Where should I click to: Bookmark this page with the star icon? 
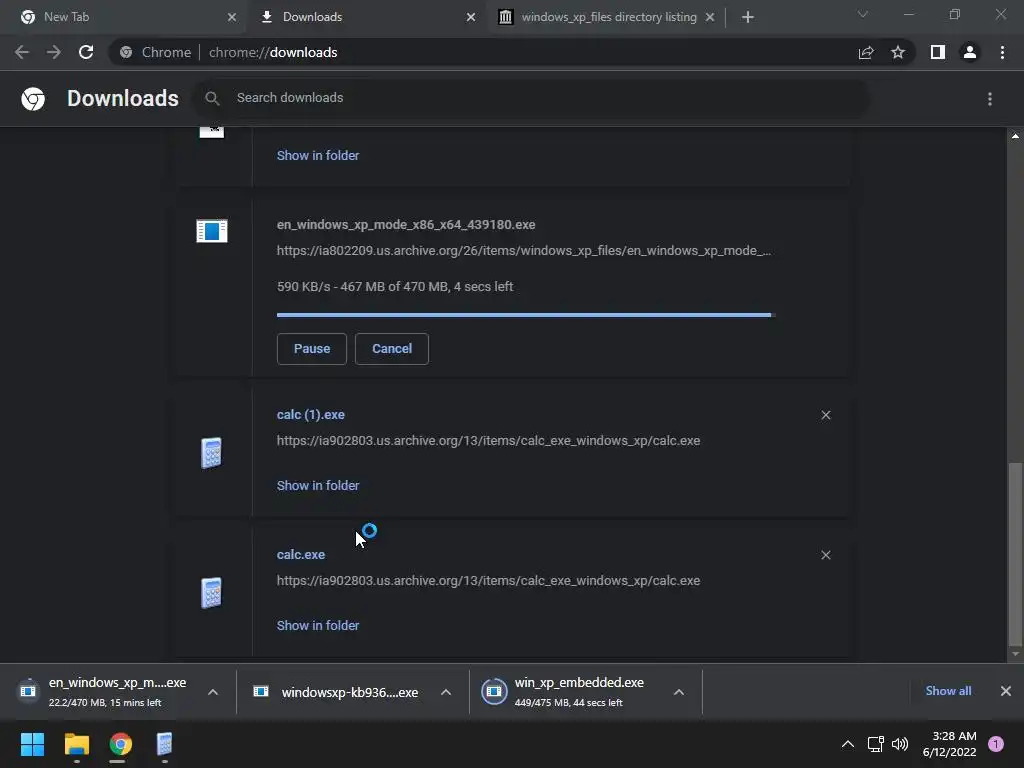click(x=898, y=52)
